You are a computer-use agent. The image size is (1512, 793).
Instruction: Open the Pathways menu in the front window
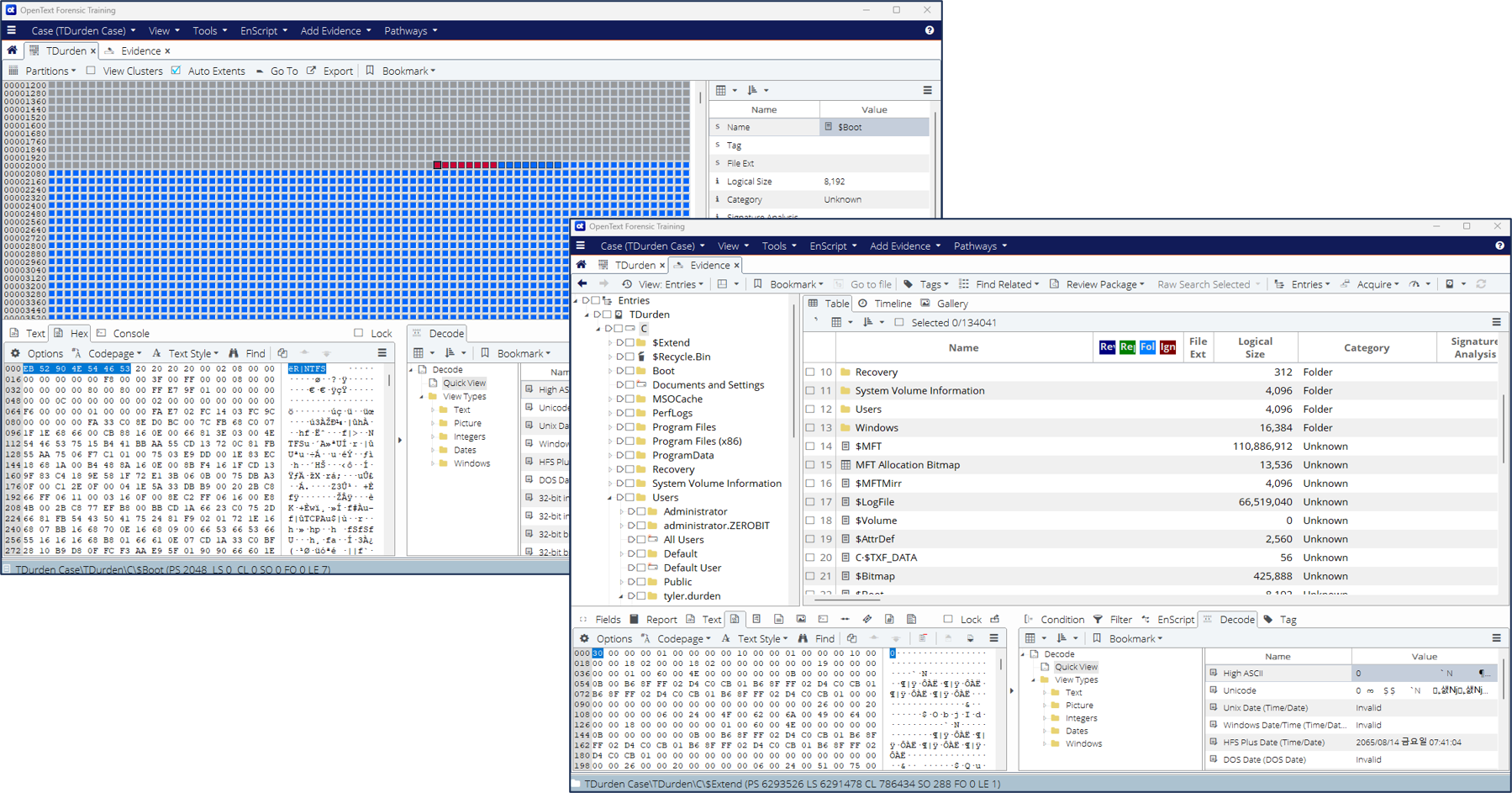point(980,246)
